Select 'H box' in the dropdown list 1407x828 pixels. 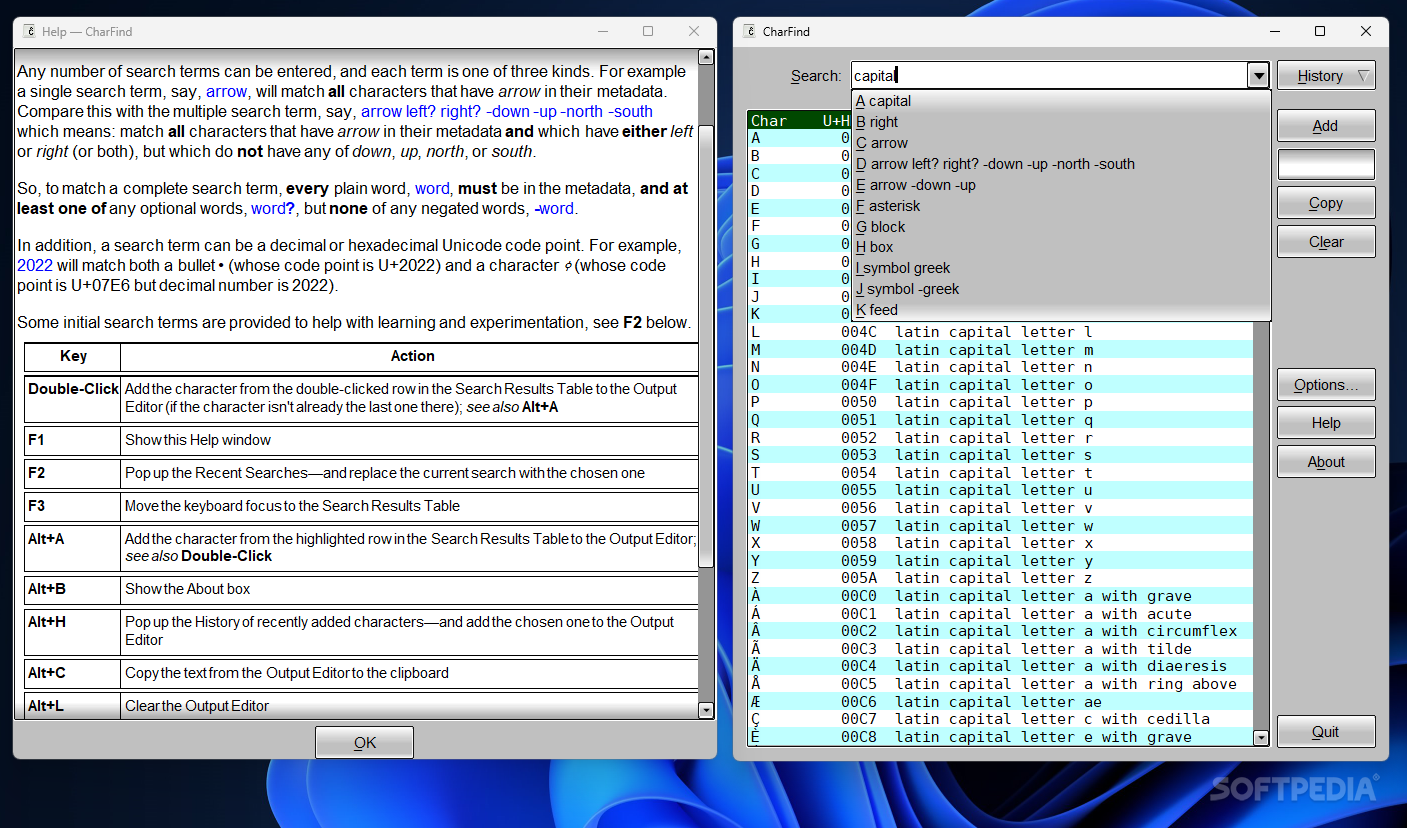[1061, 247]
